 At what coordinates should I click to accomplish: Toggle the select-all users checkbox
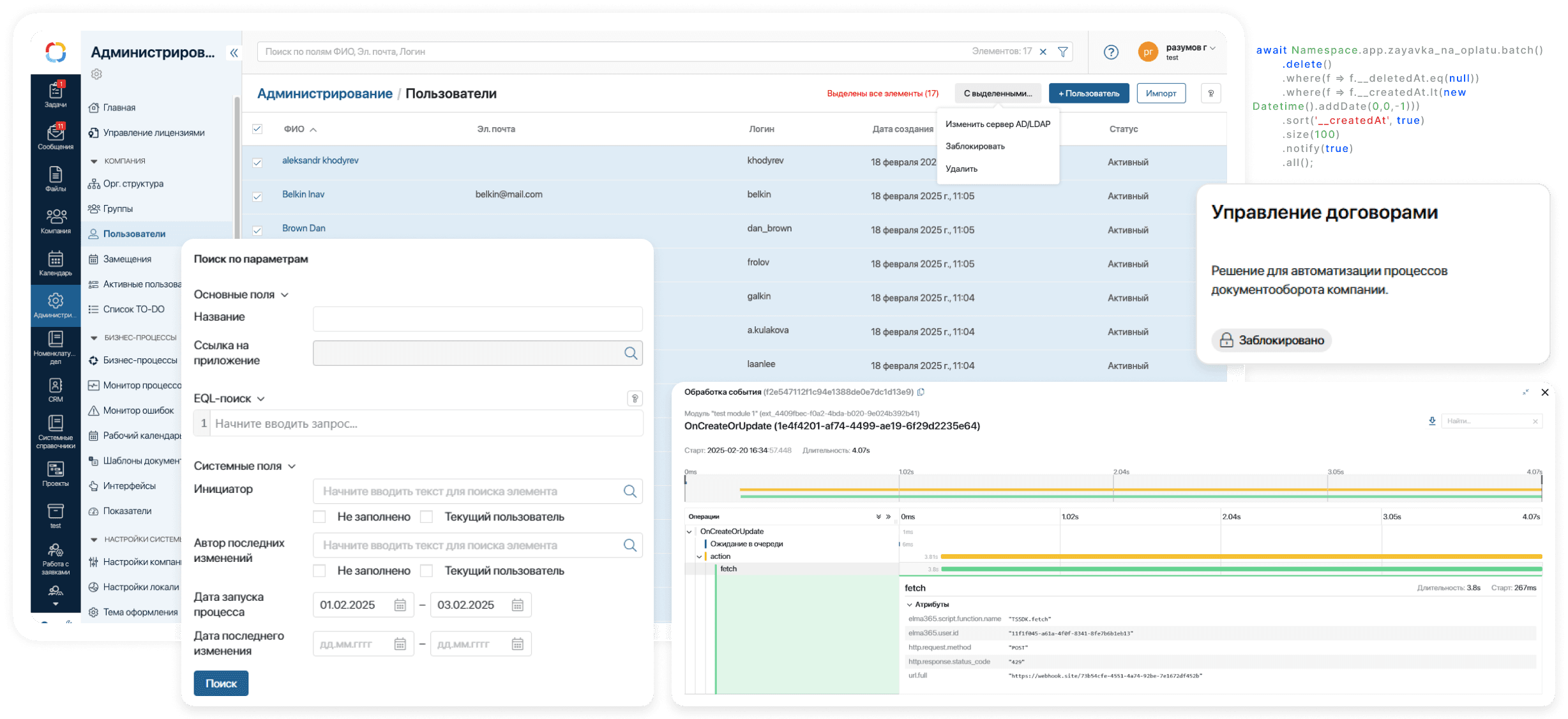257,129
